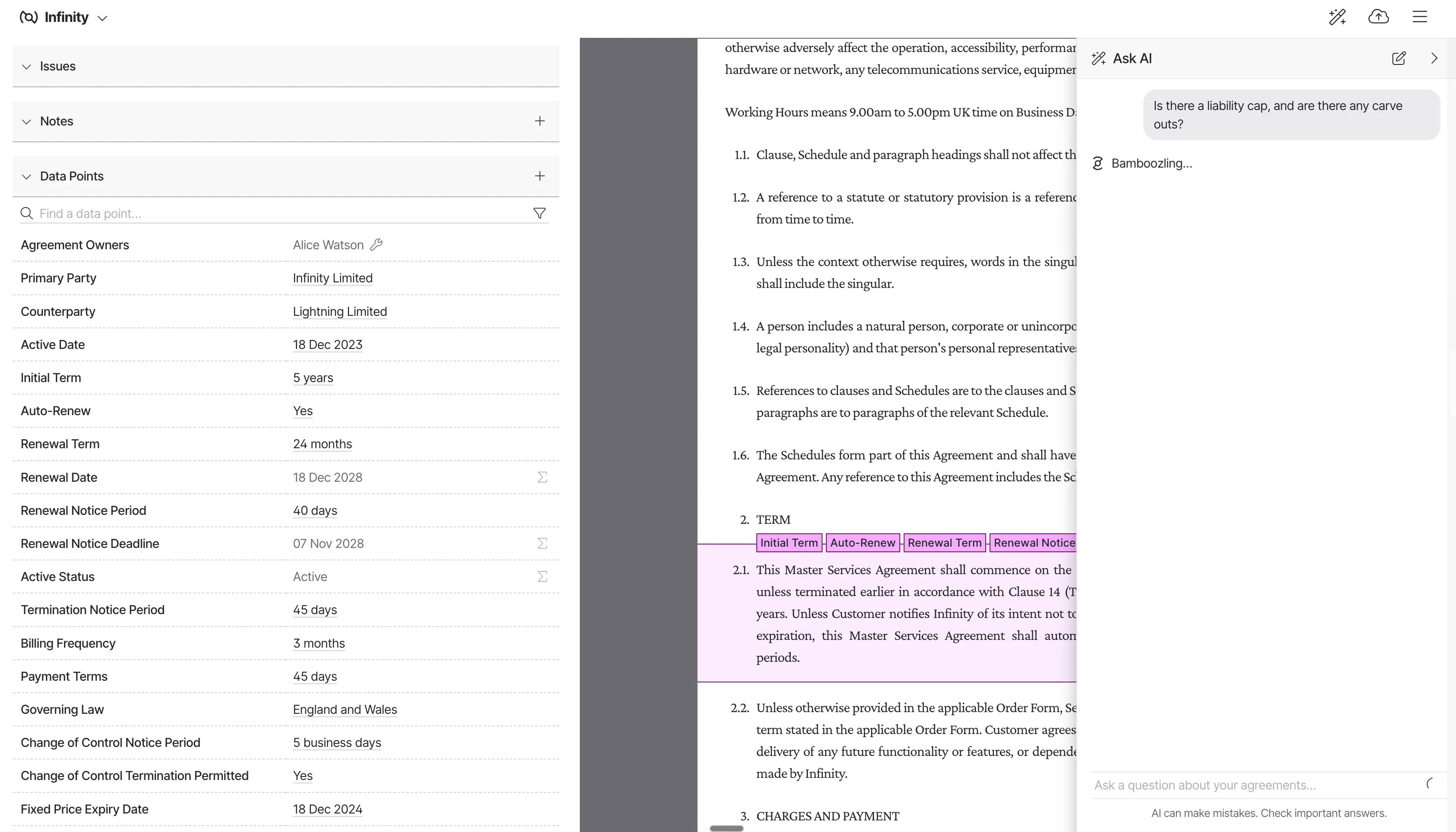This screenshot has width=1456, height=832.
Task: Collapse the Ask AI panel with chevron
Action: 1434,58
